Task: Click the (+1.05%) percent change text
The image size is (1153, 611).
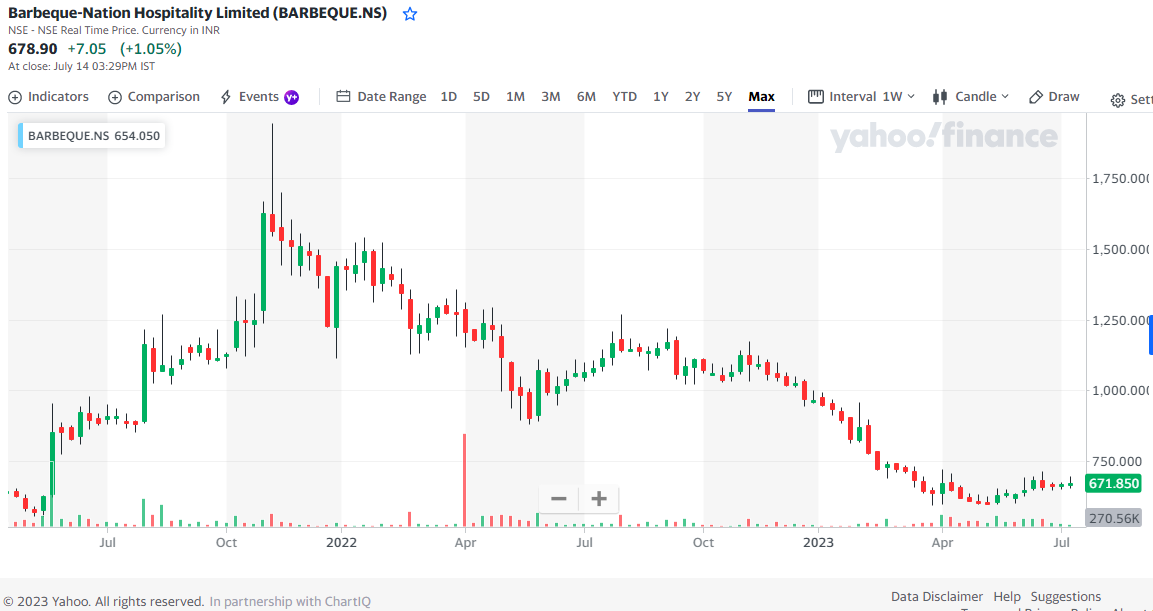Action: (151, 49)
